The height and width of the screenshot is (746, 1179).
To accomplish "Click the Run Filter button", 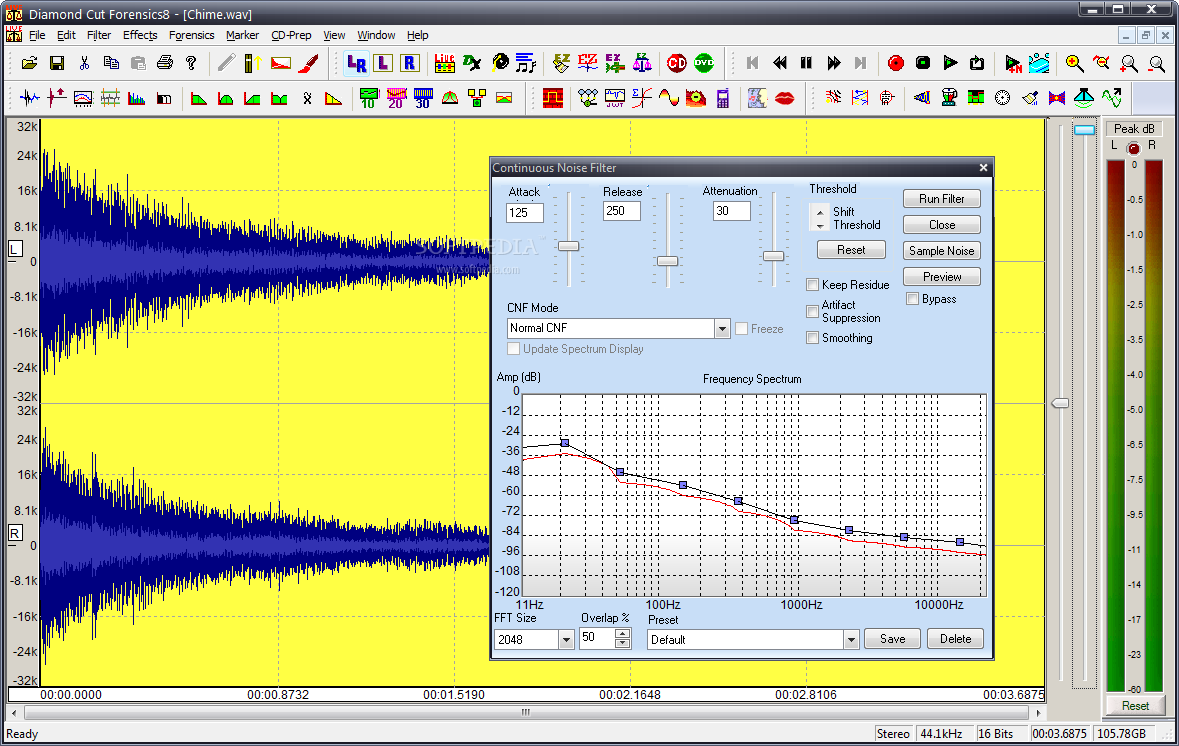I will [941, 199].
